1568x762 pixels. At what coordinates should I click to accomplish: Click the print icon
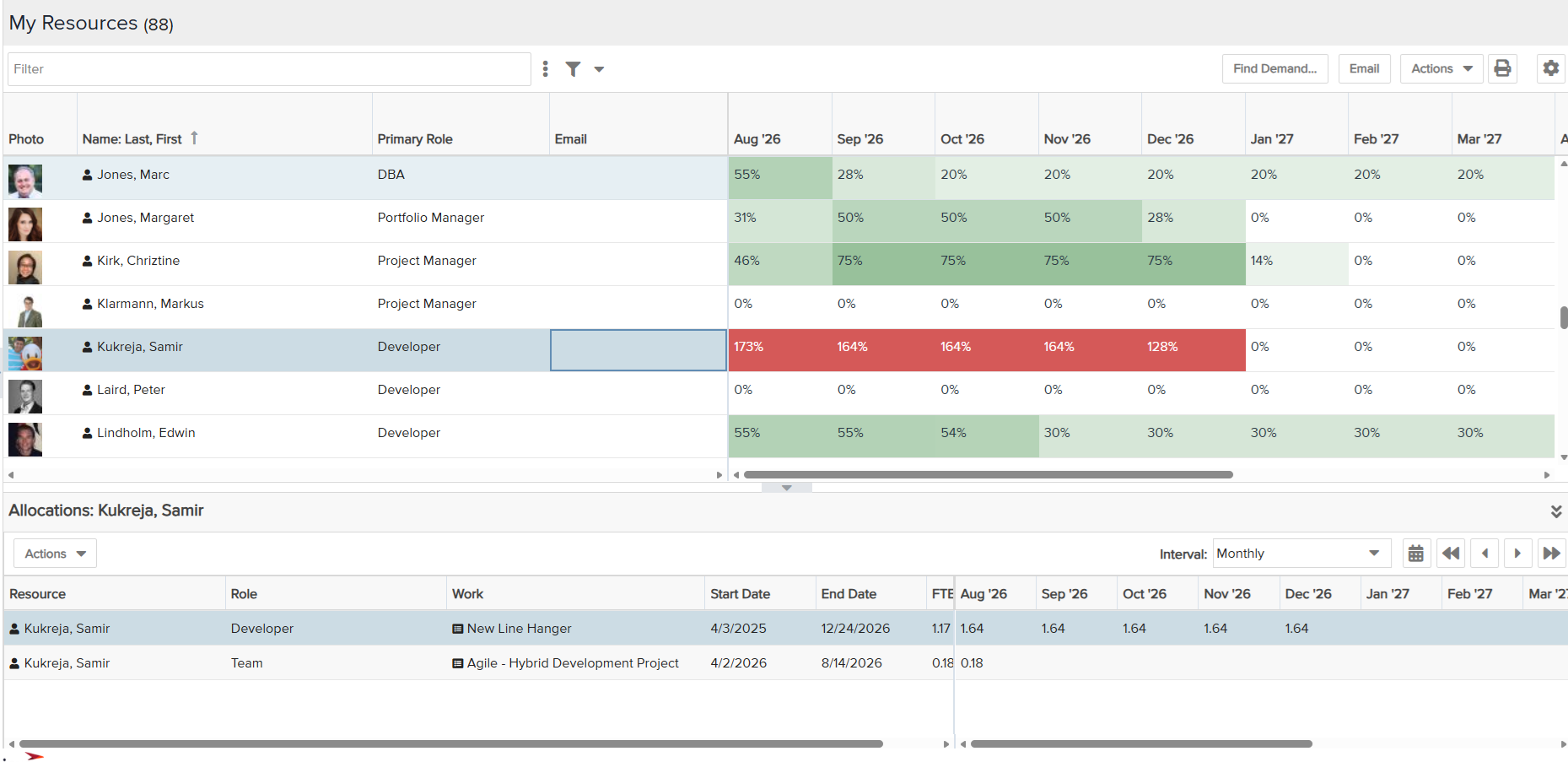coord(1502,69)
